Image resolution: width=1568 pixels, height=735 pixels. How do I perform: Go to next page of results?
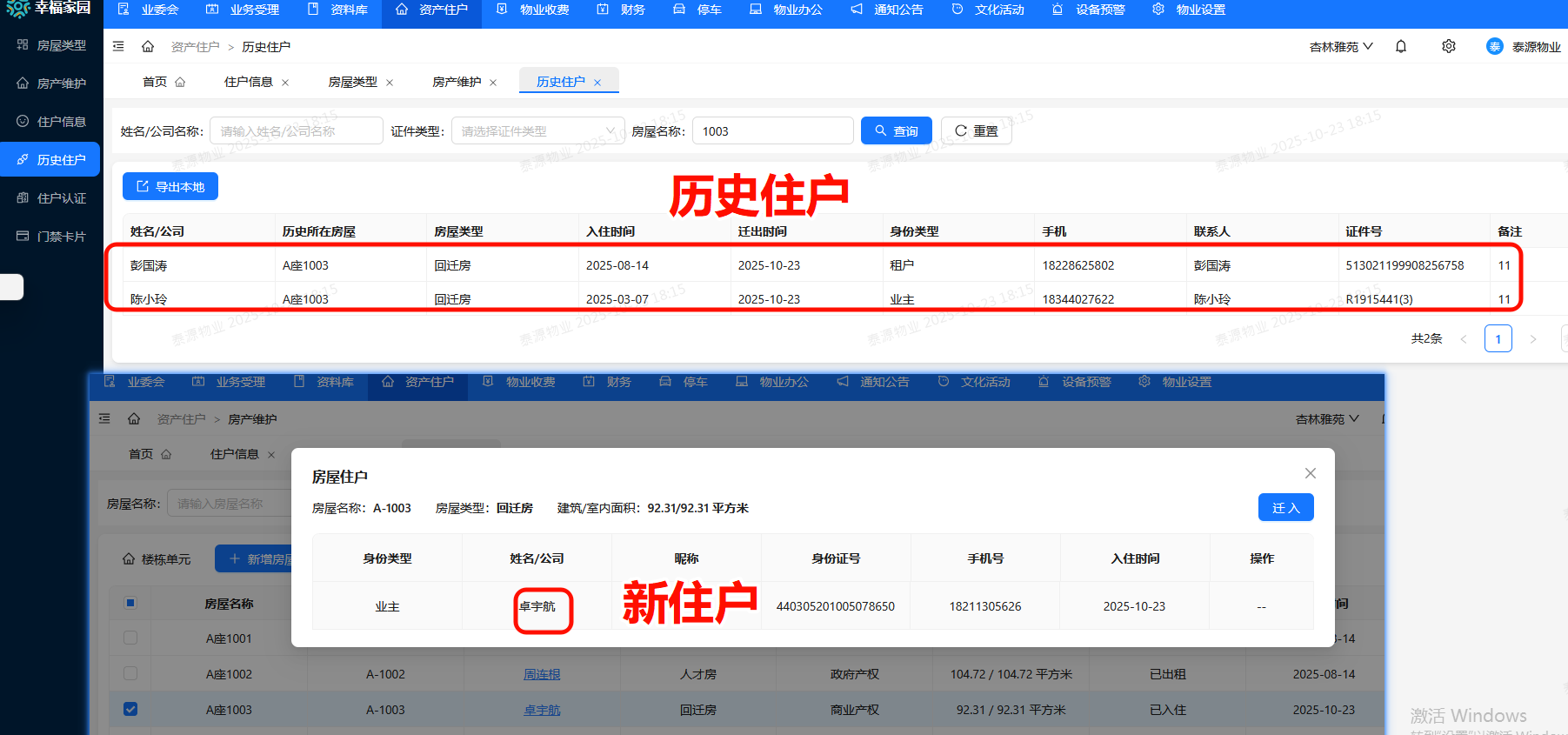pyautogui.click(x=1533, y=339)
